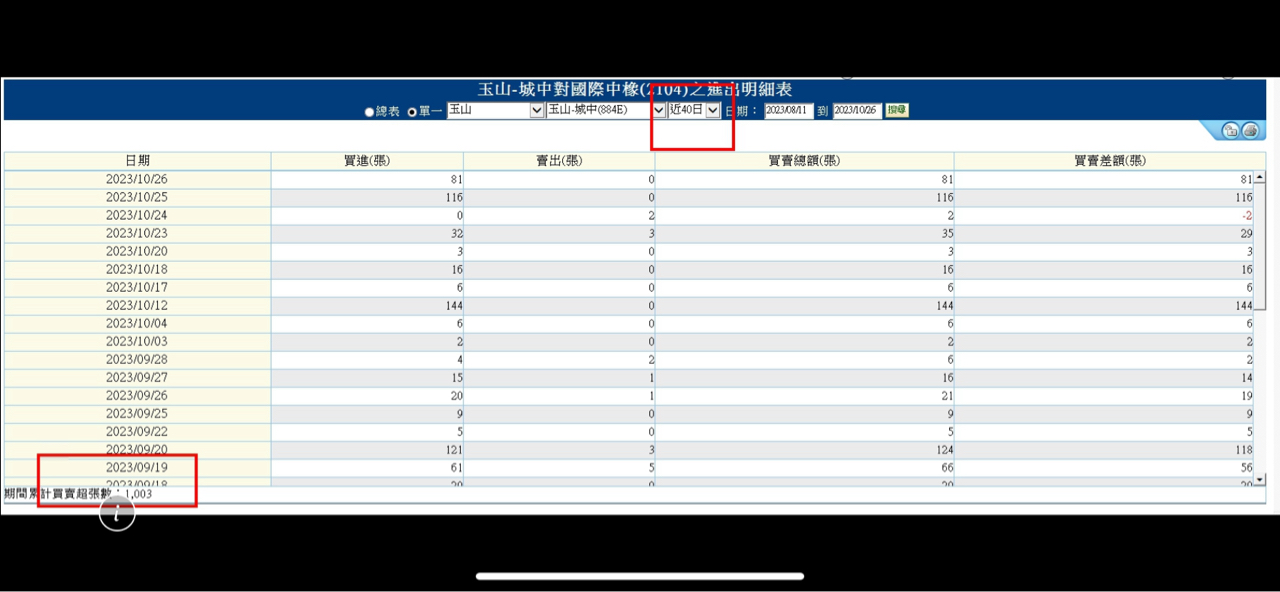The image size is (1280, 592).
Task: Click the table scrollbar up arrow
Action: click(x=1259, y=177)
